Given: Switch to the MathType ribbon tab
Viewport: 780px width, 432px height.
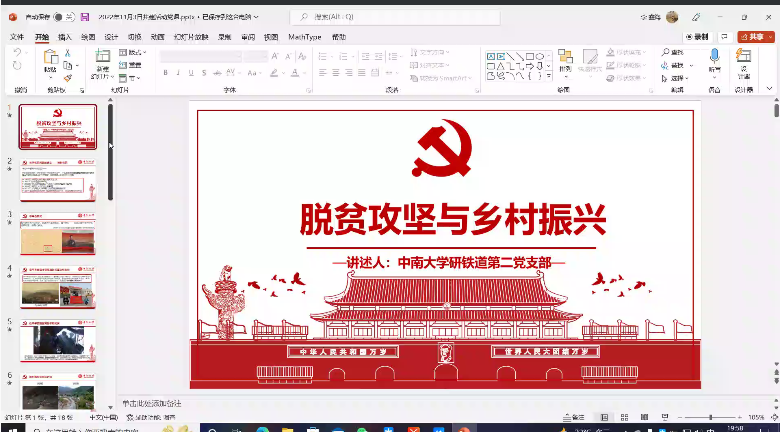Looking at the screenshot, I should point(305,37).
